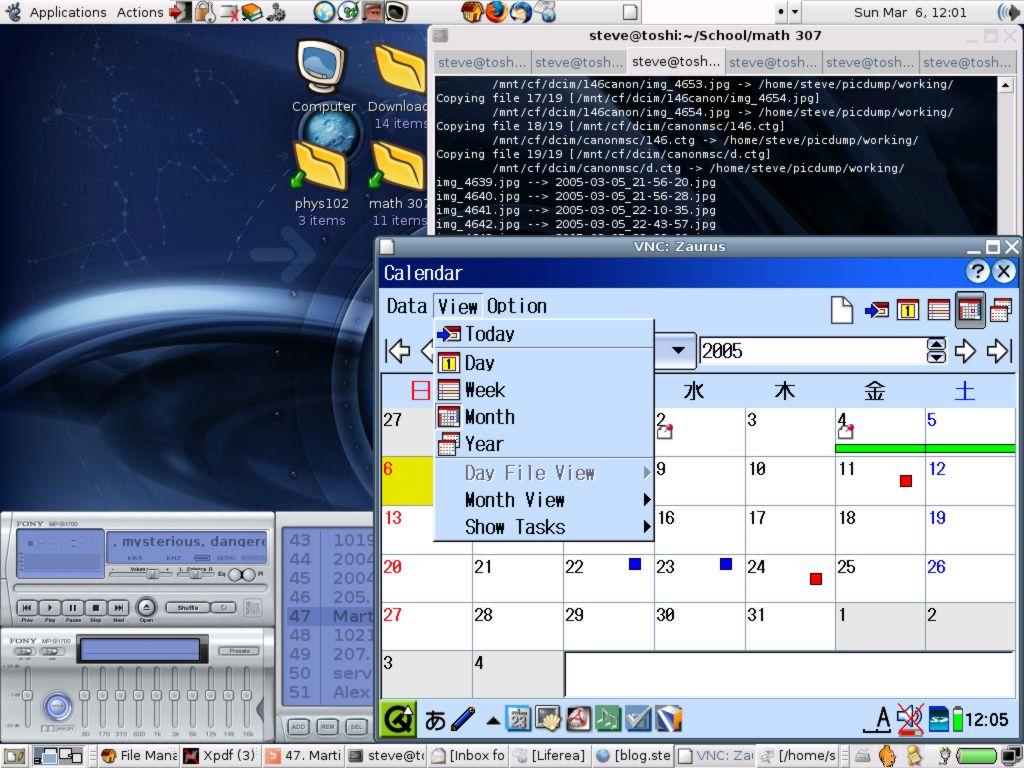Launch the Zaurus music player icon
Screen dimensions: 1024x768
click(608, 719)
